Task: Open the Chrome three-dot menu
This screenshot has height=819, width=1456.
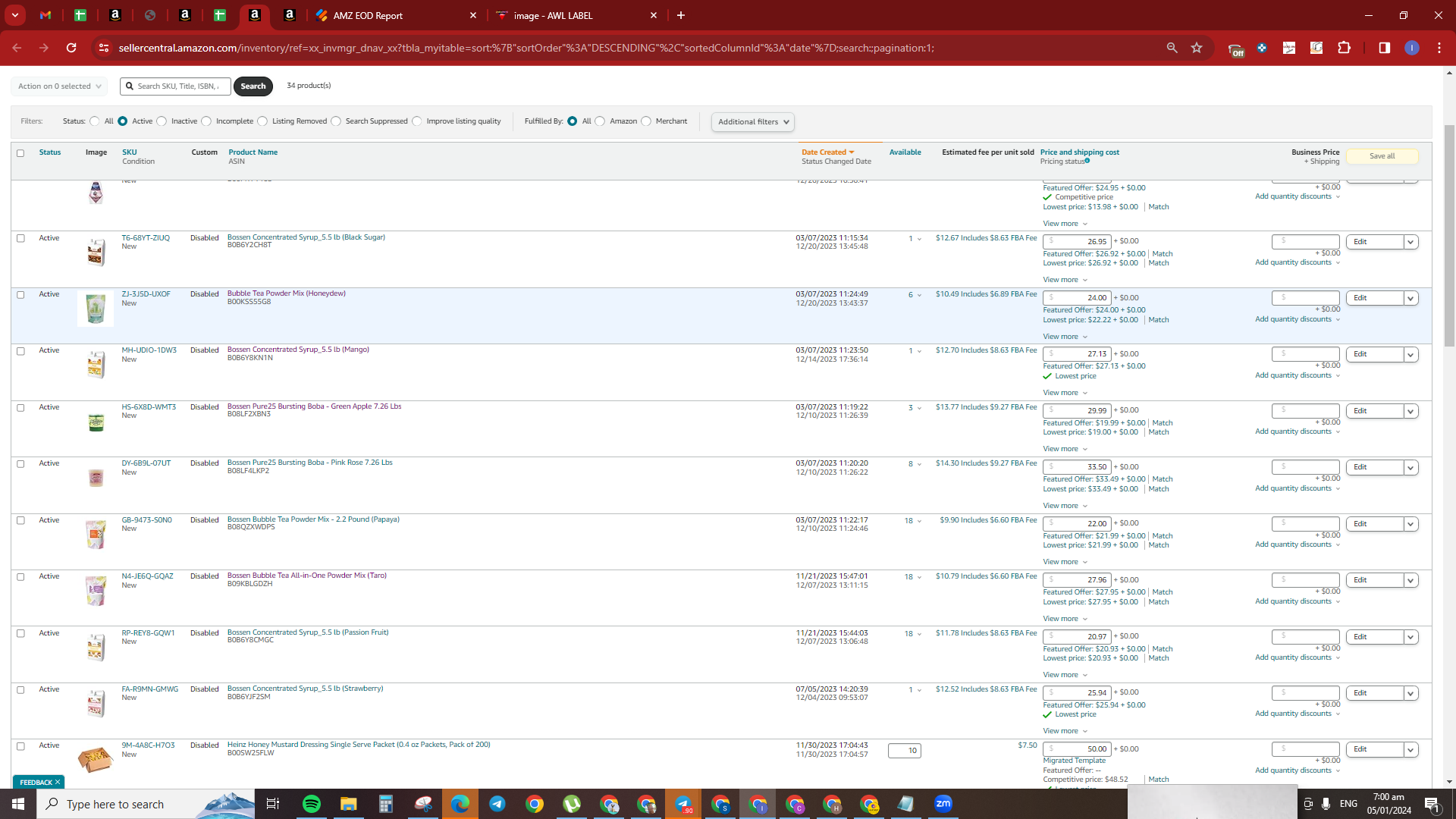Action: click(1439, 48)
